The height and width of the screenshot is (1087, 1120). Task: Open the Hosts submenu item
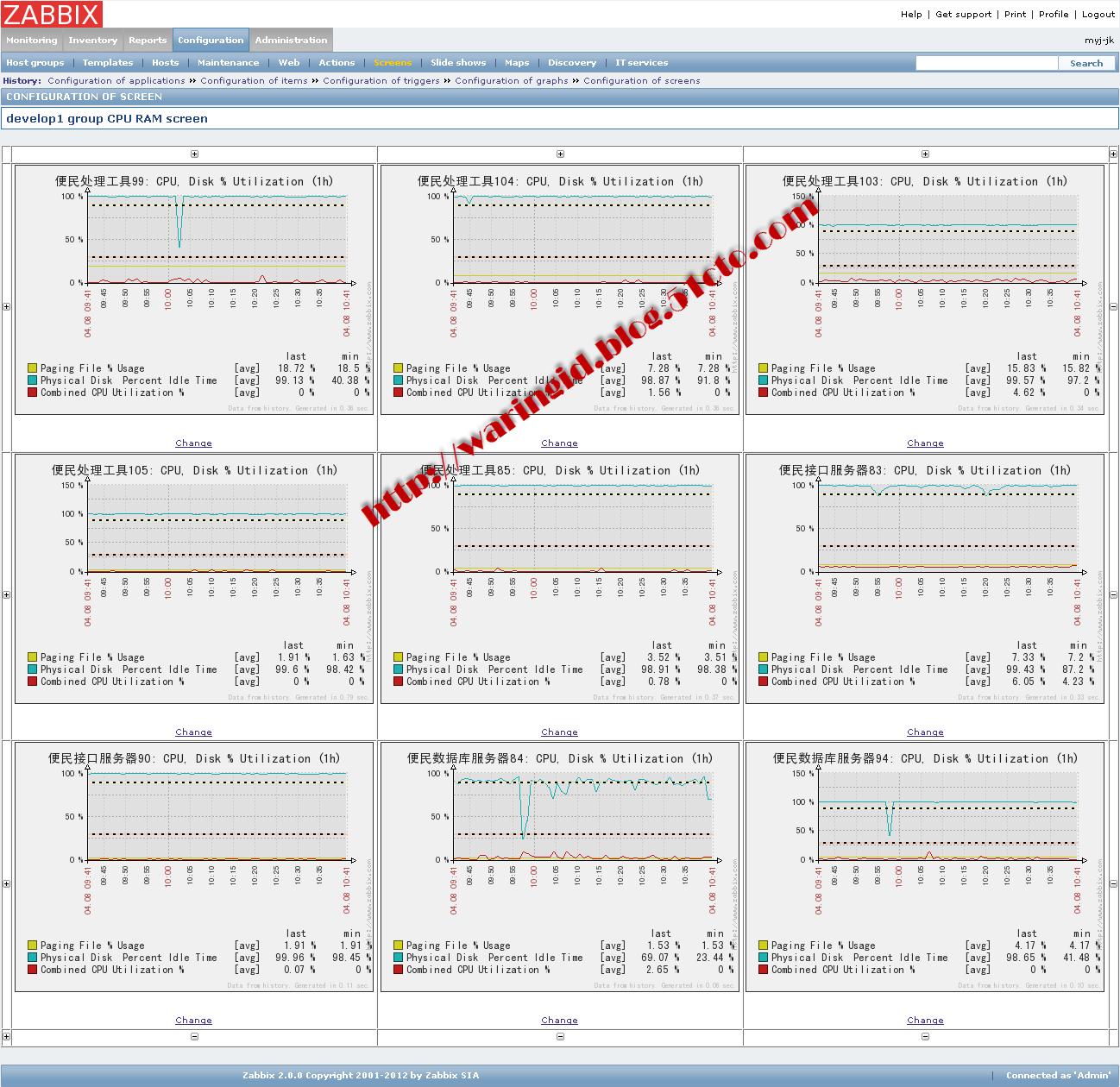point(166,63)
